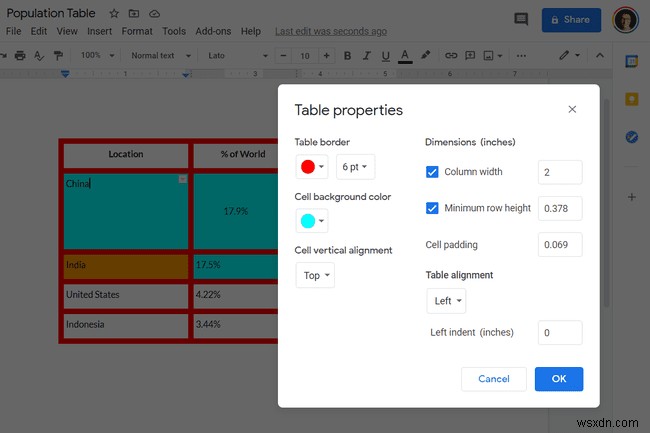This screenshot has width=650, height=433.
Task: Uncheck the Column width checkbox
Action: pos(432,172)
